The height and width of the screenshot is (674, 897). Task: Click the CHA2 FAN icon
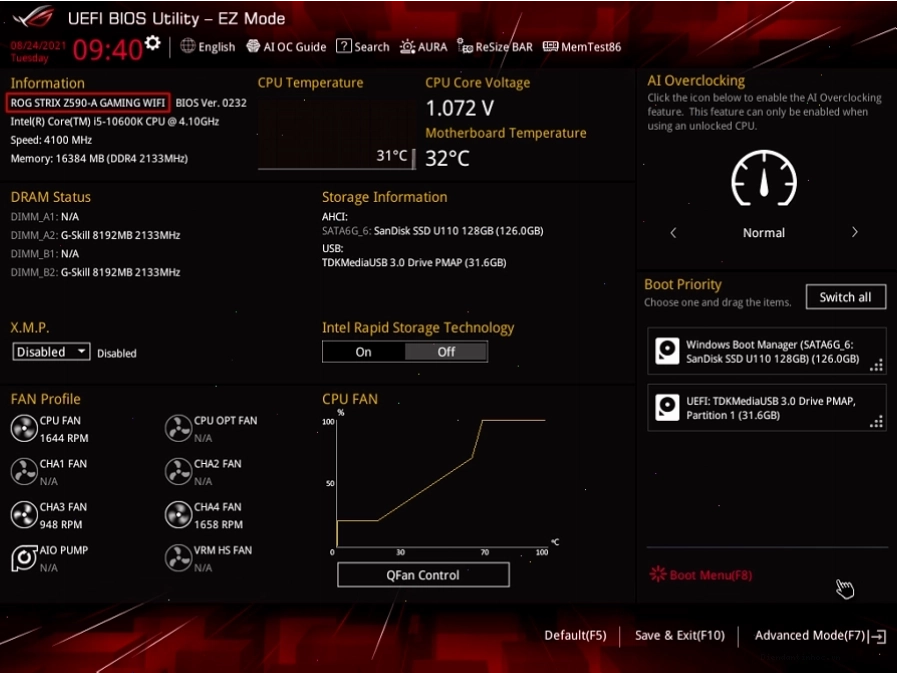pos(178,472)
